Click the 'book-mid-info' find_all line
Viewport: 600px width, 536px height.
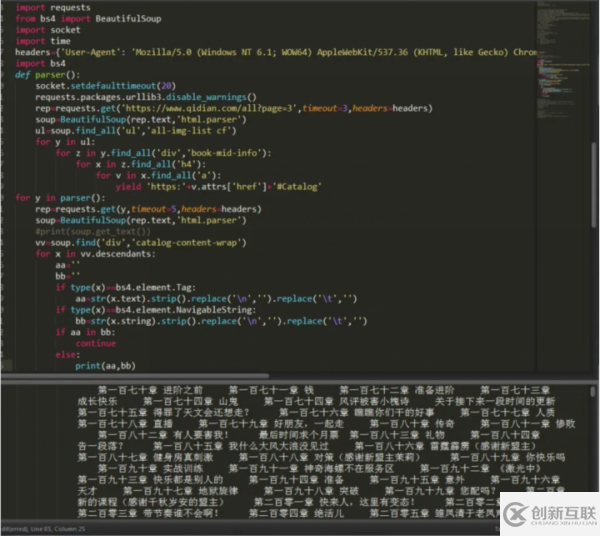[163, 153]
